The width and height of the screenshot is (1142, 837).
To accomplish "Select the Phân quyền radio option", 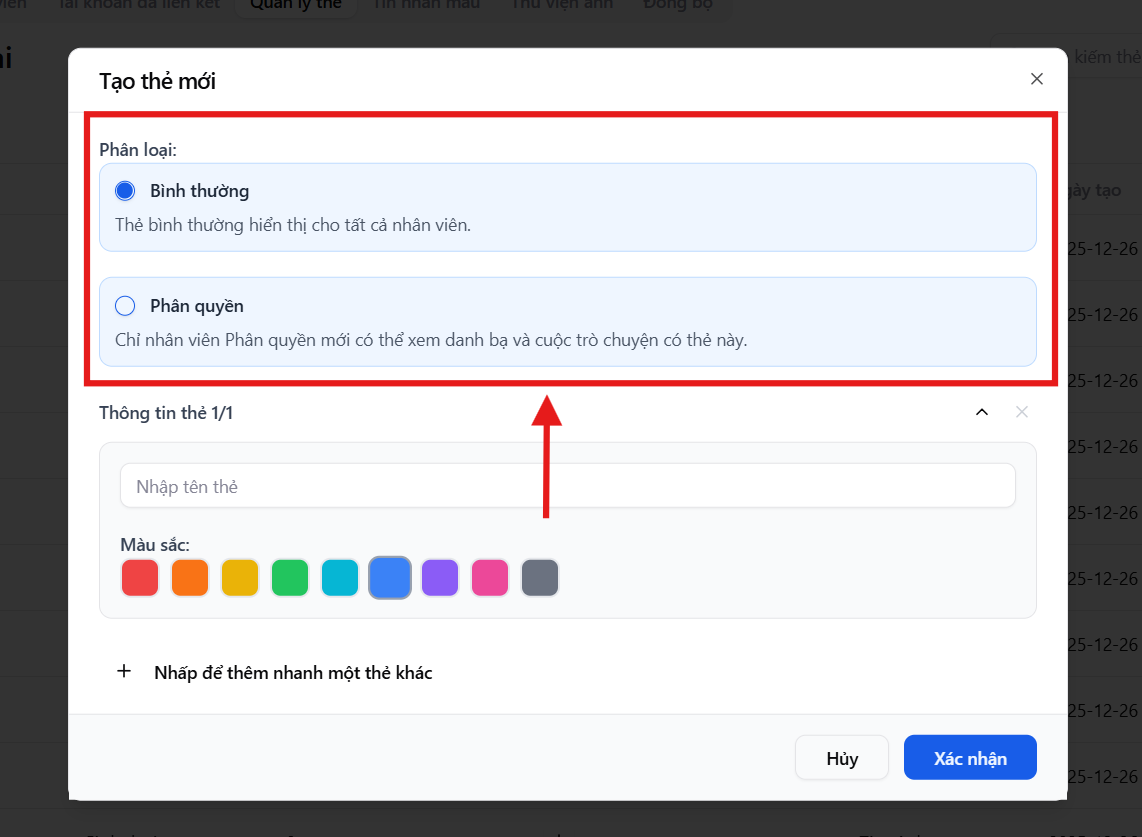I will tap(125, 306).
